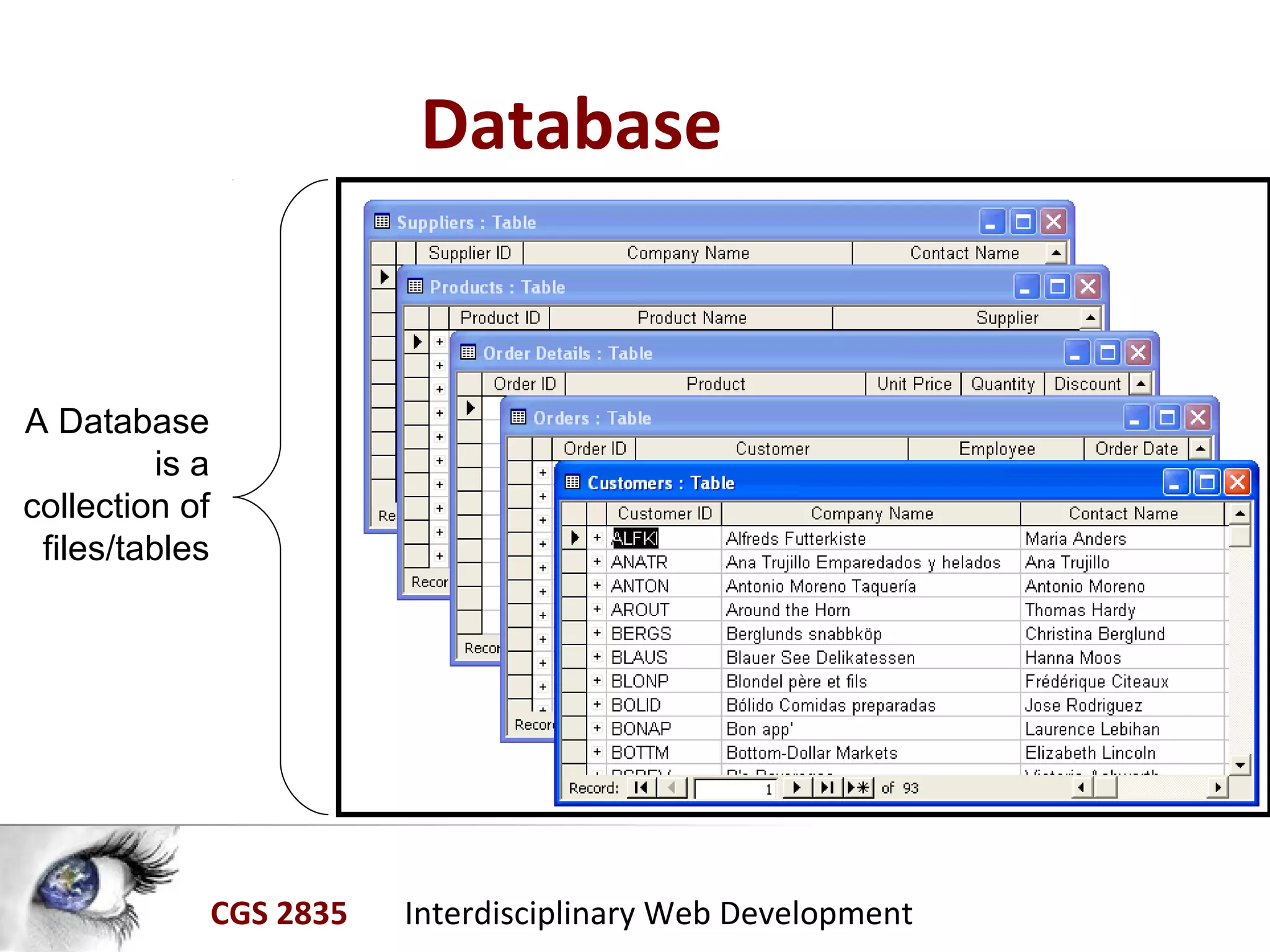Image resolution: width=1270 pixels, height=952 pixels.
Task: Select Supplier ID column header in Suppliers
Action: [x=469, y=253]
